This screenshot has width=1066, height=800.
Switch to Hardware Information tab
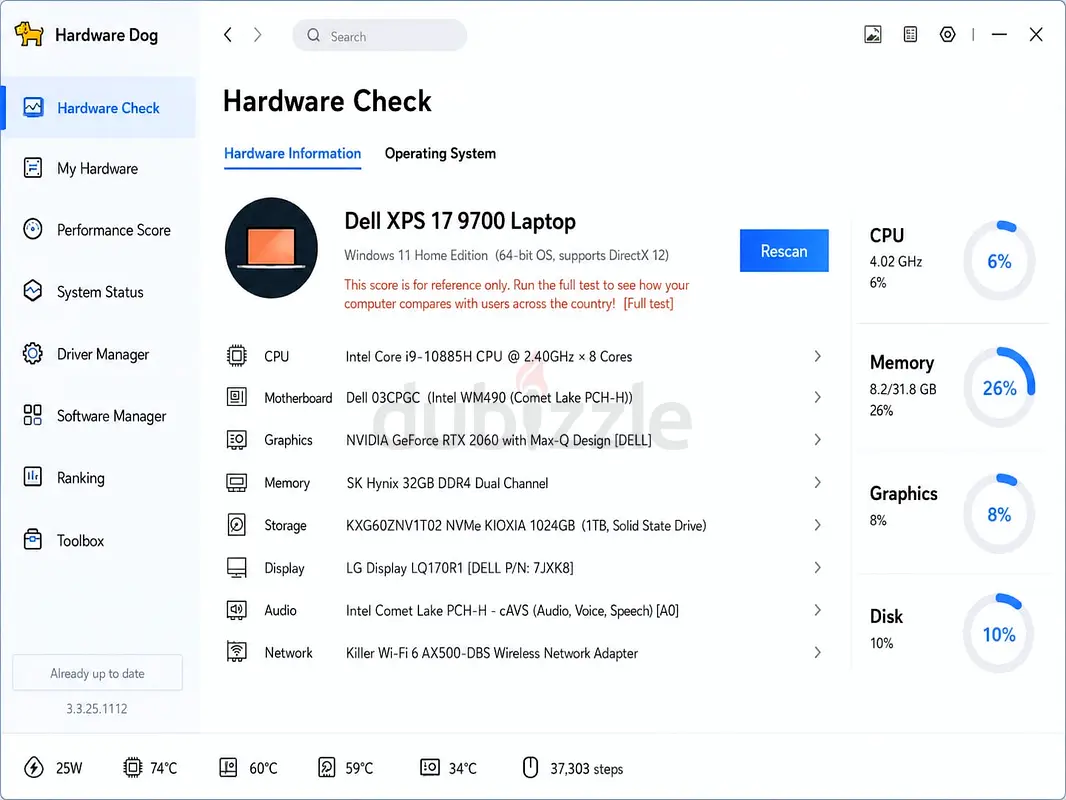click(x=292, y=154)
